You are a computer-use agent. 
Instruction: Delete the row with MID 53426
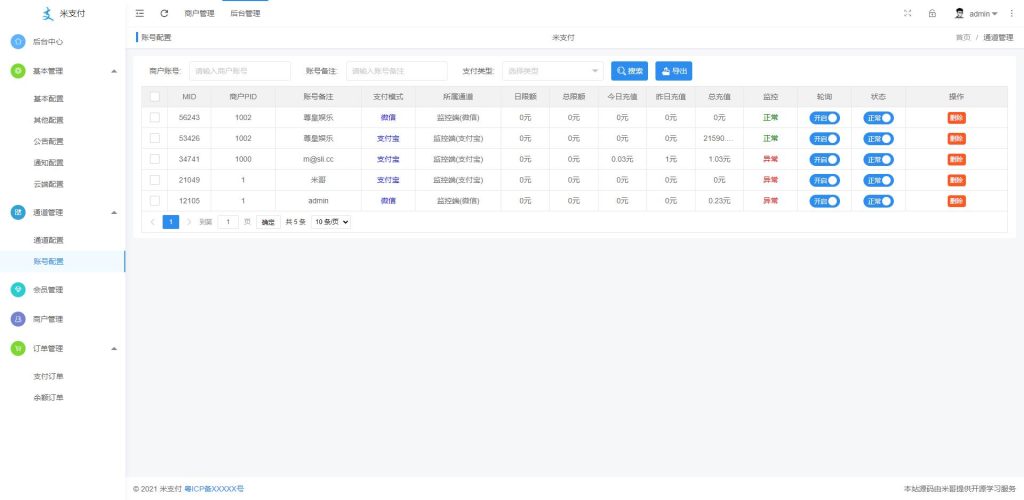pyautogui.click(x=956, y=138)
